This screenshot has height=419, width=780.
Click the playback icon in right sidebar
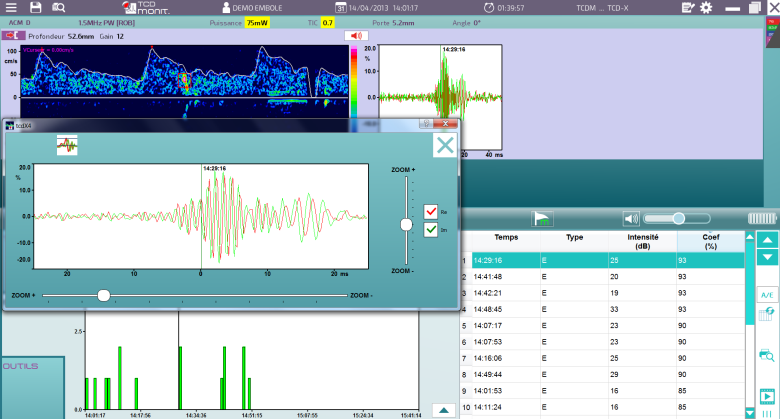point(766,398)
